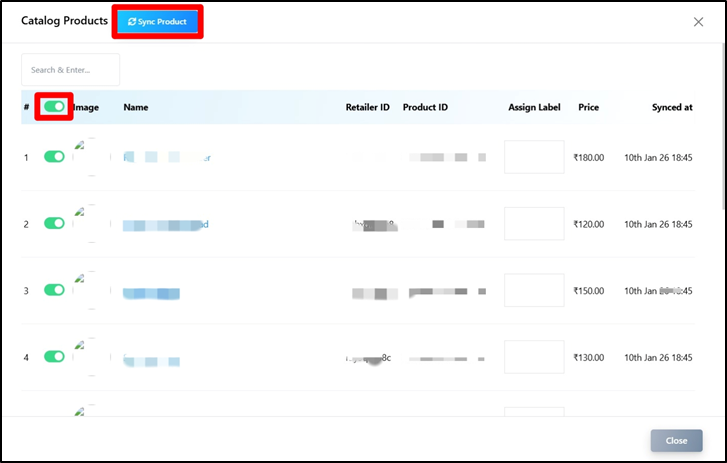Click the Sync Product button

158,22
